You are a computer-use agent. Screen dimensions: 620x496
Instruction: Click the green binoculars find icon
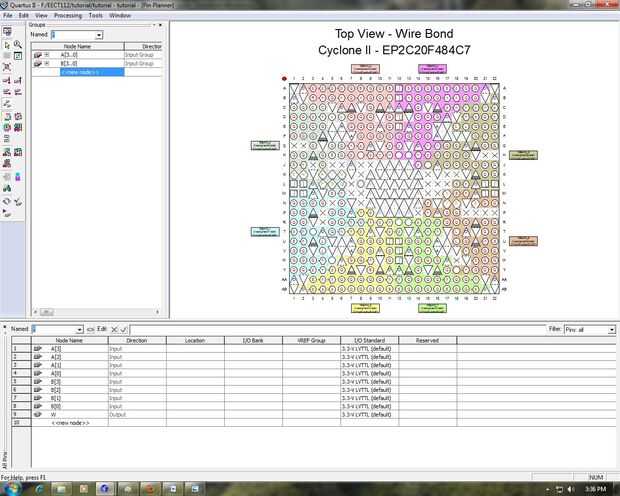tap(7, 189)
